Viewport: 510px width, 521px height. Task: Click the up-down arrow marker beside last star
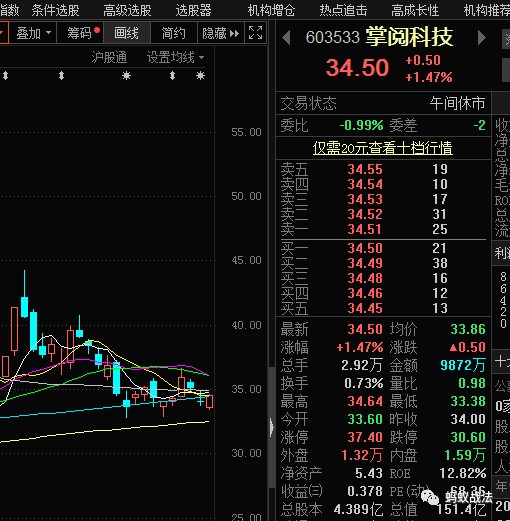pos(172,76)
